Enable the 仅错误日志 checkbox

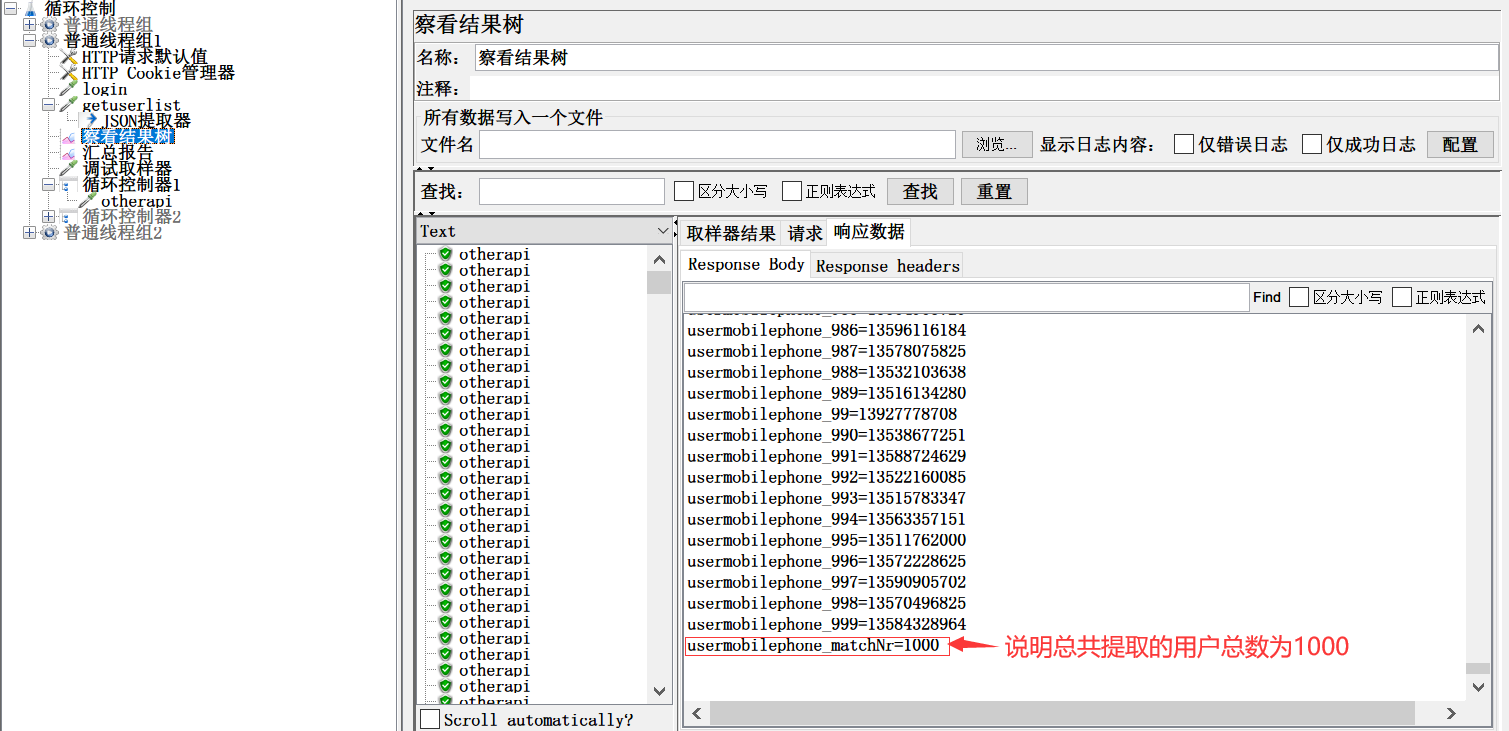[x=1184, y=144]
